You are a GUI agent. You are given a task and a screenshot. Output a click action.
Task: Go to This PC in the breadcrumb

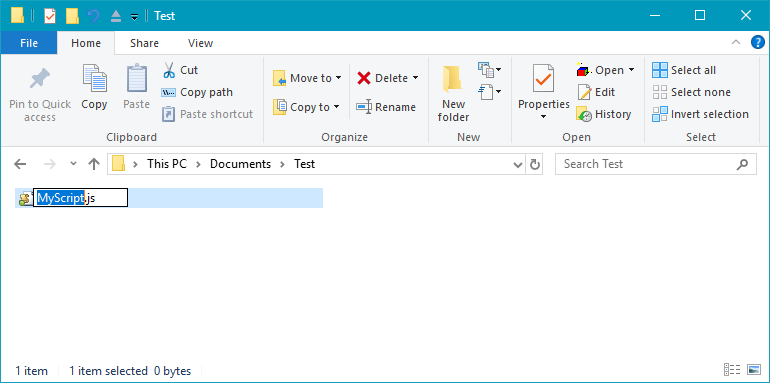(x=167, y=164)
